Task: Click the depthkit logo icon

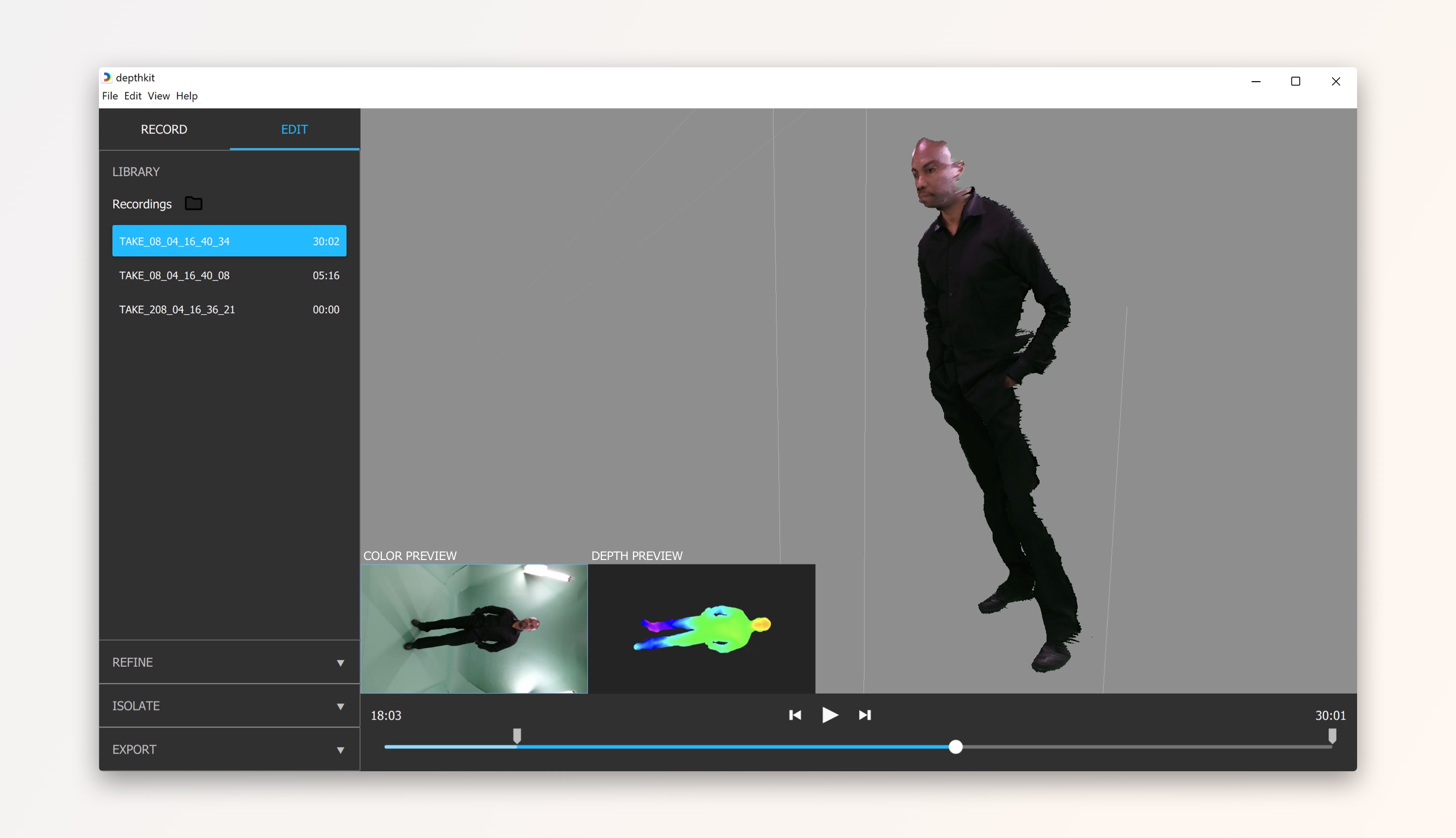Action: [107, 77]
